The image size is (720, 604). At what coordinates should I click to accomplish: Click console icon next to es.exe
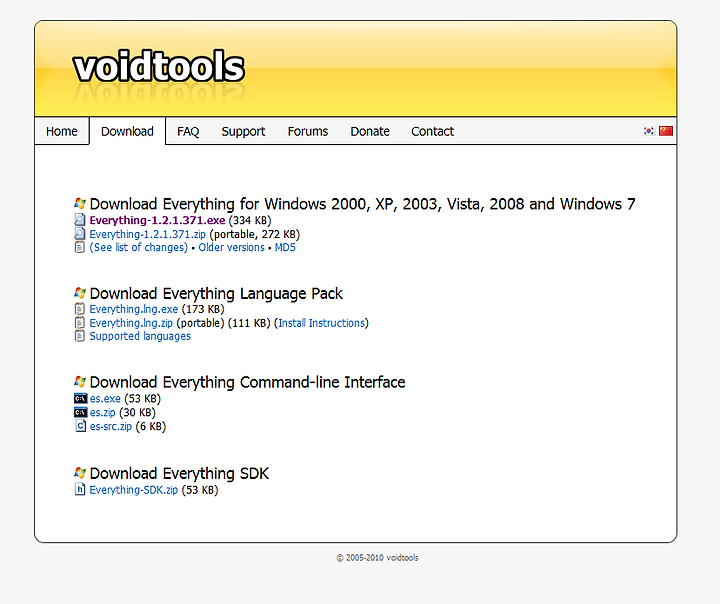(x=80, y=398)
